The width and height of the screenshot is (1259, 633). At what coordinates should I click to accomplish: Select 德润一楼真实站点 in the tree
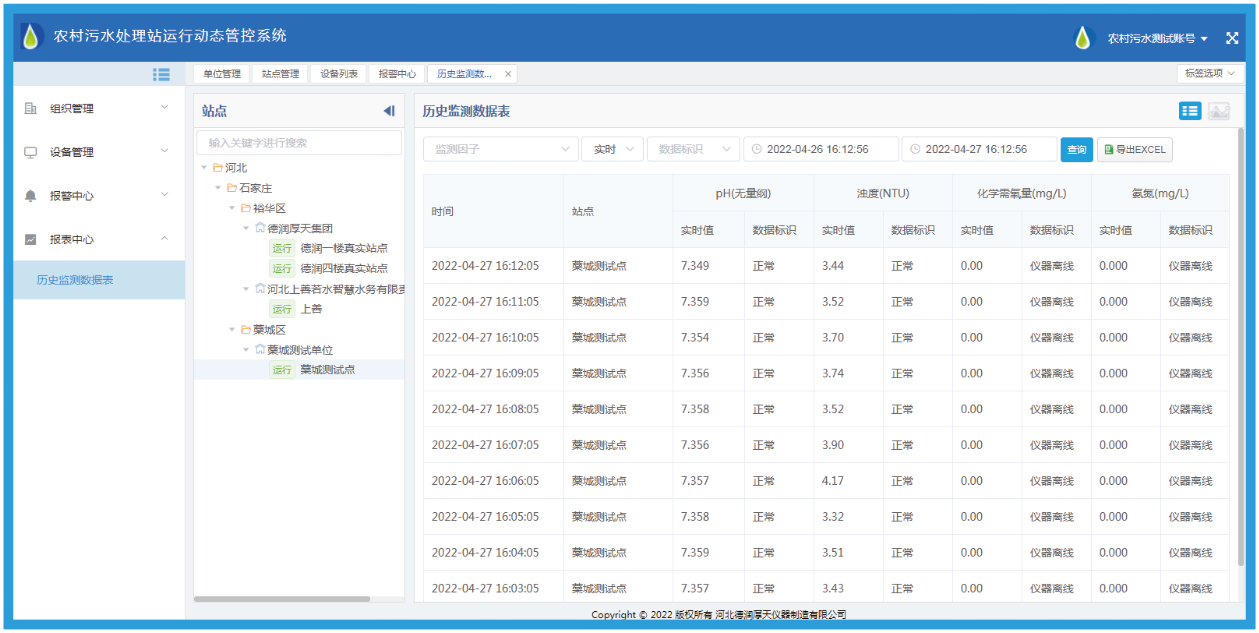tap(344, 248)
